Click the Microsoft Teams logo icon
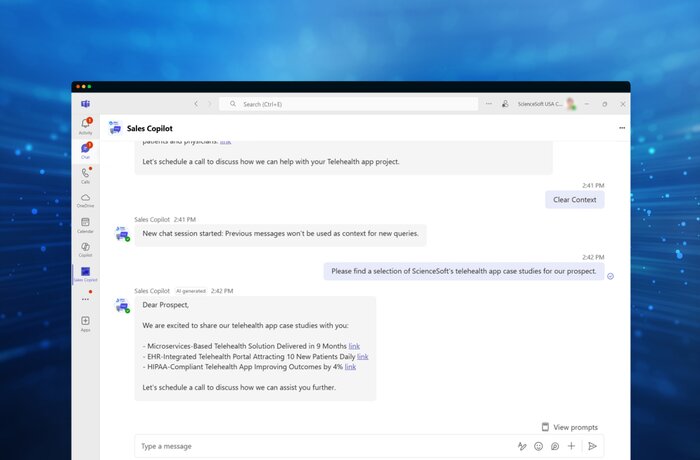This screenshot has width=700, height=460. pos(85,104)
